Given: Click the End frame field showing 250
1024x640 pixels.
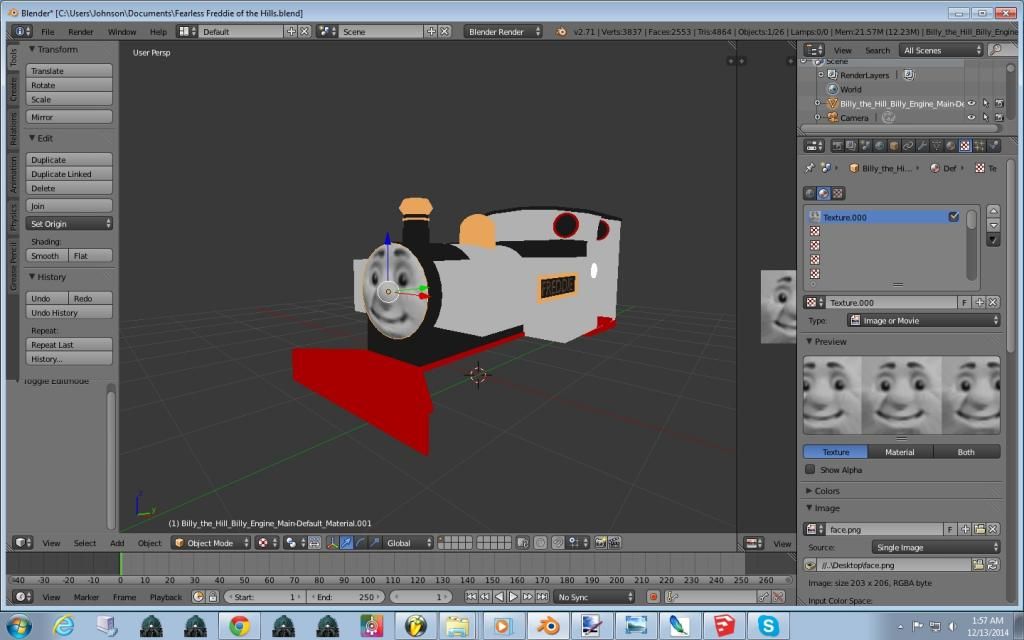Looking at the screenshot, I should (345, 596).
